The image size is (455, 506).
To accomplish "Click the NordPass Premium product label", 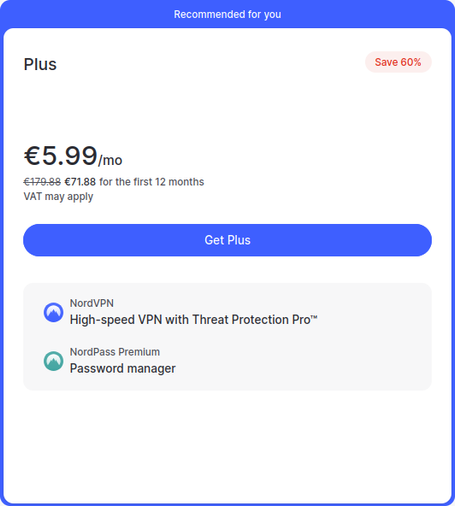I will coord(115,352).
